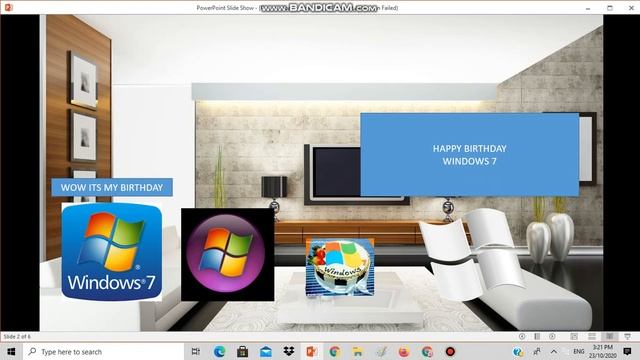Click the WOW ITS MY BIRTHDAY text box

tap(112, 187)
